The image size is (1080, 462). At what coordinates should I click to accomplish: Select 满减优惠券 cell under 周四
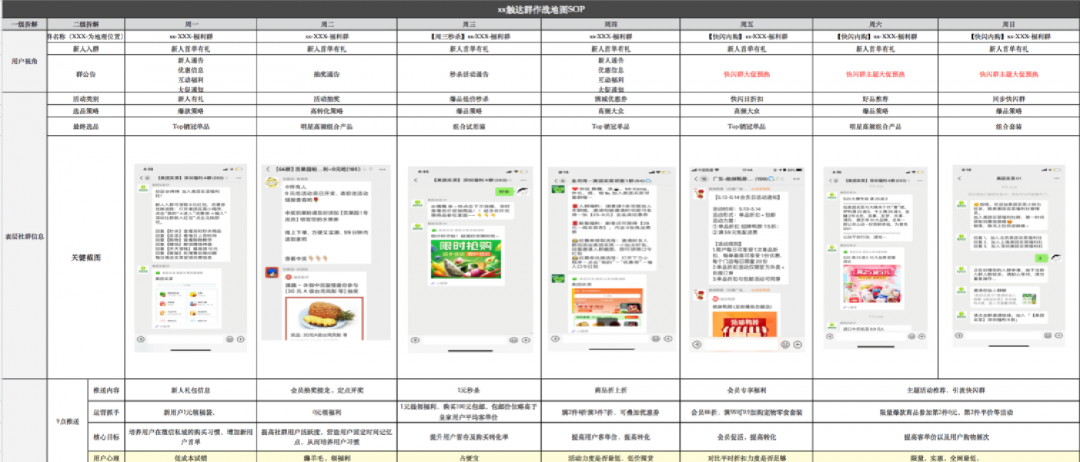611,99
